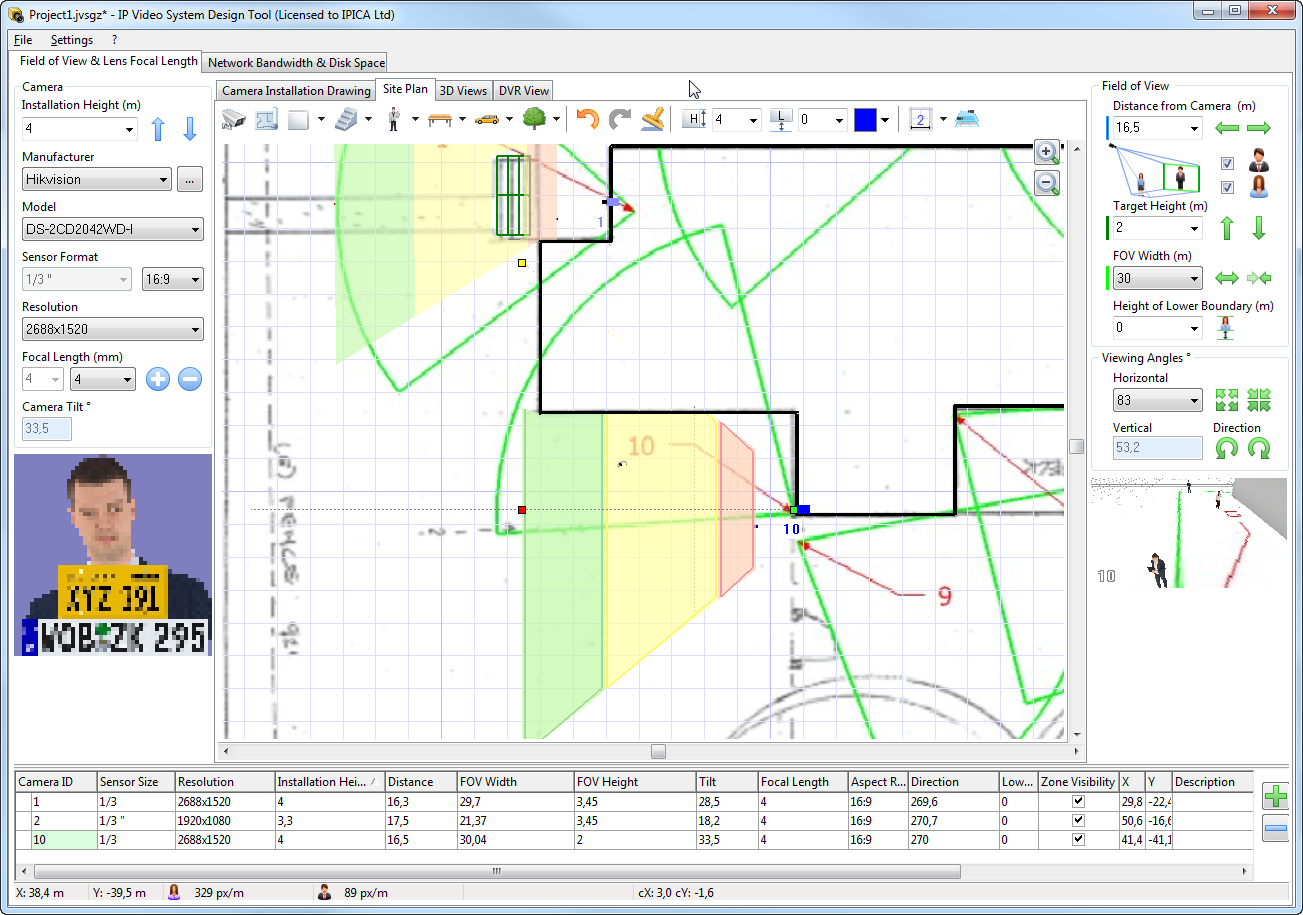Zoom in on the site plan
Image resolution: width=1303 pixels, height=915 pixels.
(x=1047, y=152)
